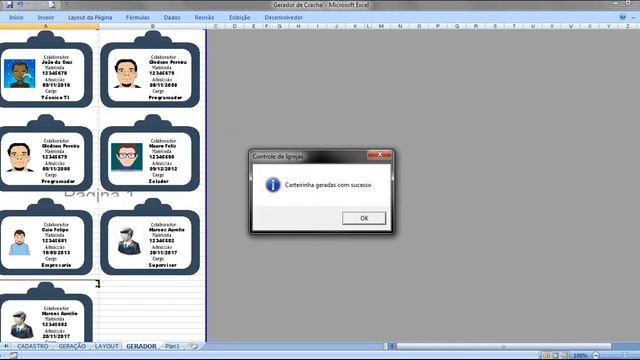Click Mauro Feliz badge photo with glasses
The height and width of the screenshot is (360, 640).
[127, 157]
